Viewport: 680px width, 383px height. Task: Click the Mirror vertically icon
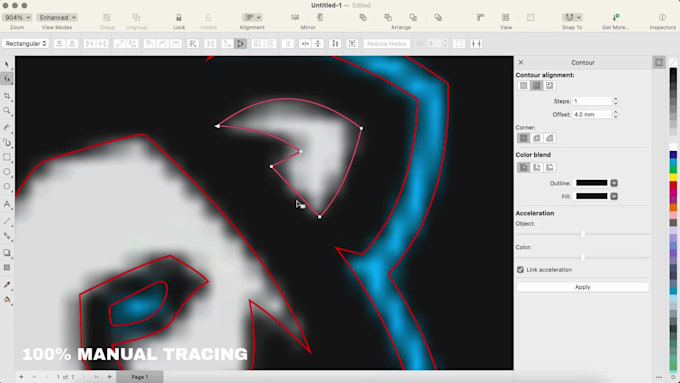click(x=320, y=17)
